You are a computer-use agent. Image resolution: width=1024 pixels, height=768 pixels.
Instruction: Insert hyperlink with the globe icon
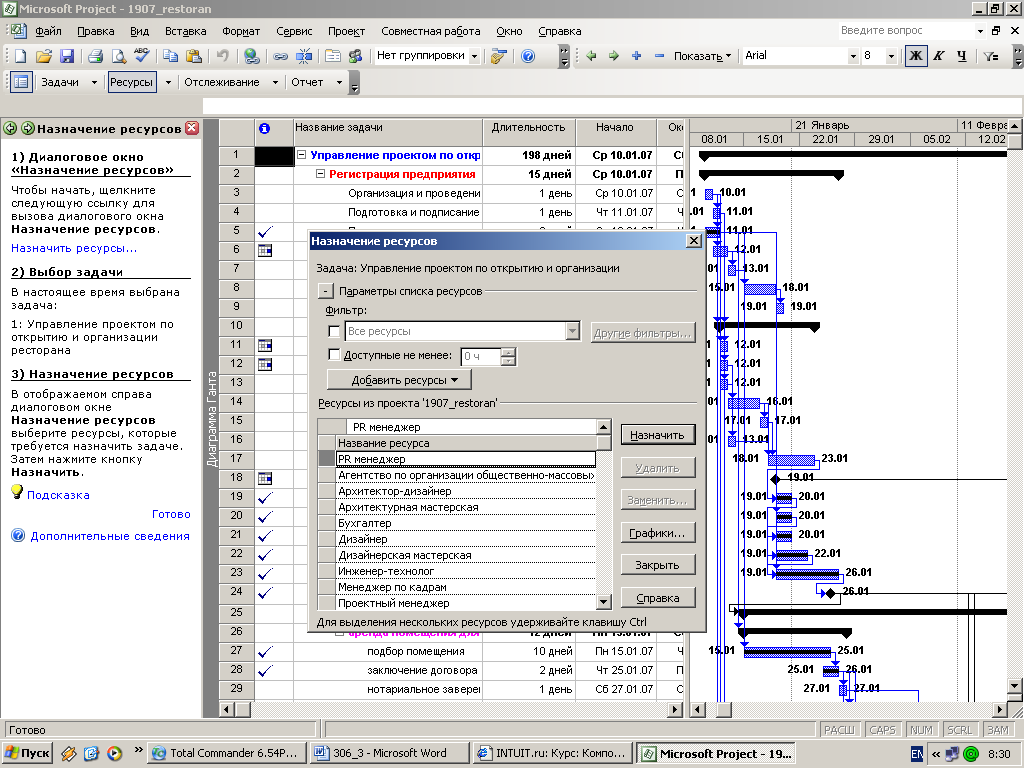tap(251, 56)
